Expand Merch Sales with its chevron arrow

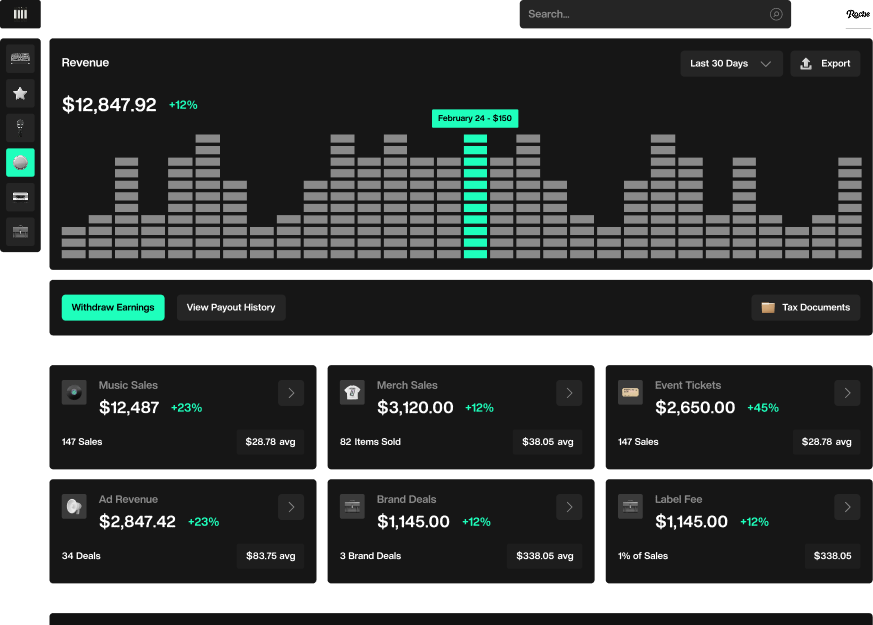click(x=569, y=393)
